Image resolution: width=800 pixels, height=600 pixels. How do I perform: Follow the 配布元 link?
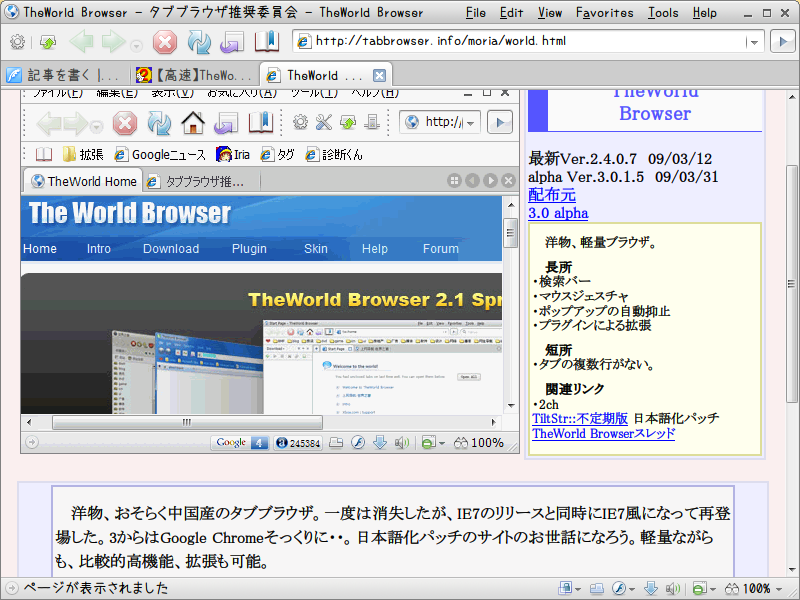pos(552,195)
